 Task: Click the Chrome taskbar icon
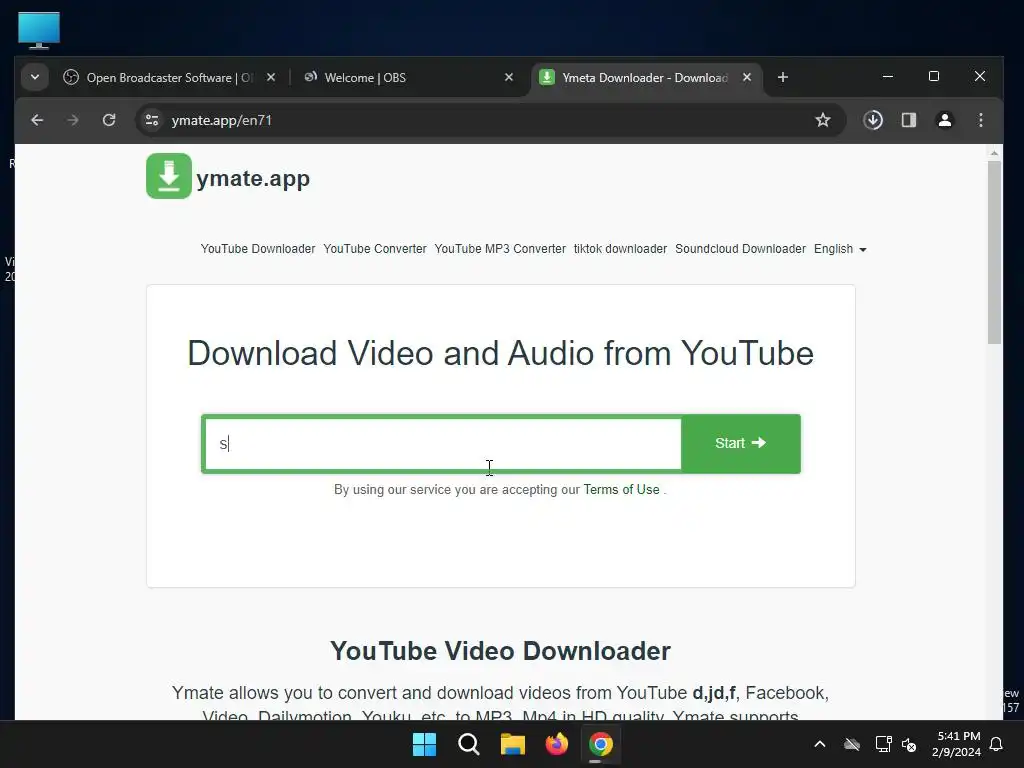pyautogui.click(x=601, y=744)
